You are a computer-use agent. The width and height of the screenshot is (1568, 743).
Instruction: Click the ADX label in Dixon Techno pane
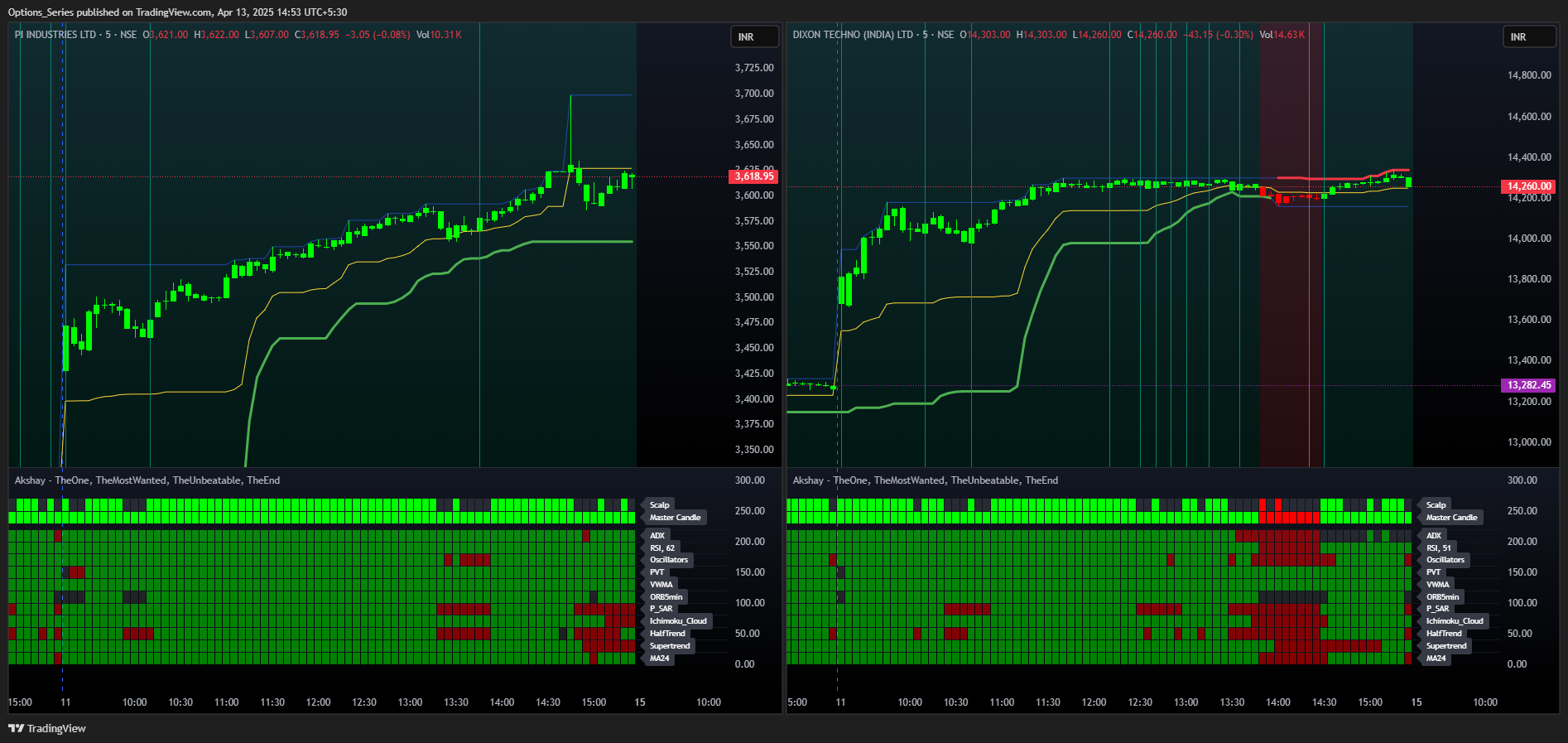tap(1434, 536)
